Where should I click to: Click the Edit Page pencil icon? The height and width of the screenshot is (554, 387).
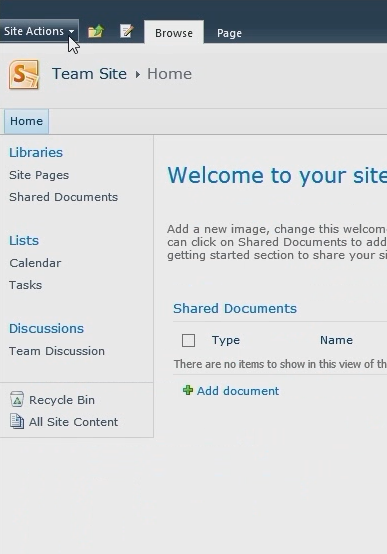(x=126, y=31)
